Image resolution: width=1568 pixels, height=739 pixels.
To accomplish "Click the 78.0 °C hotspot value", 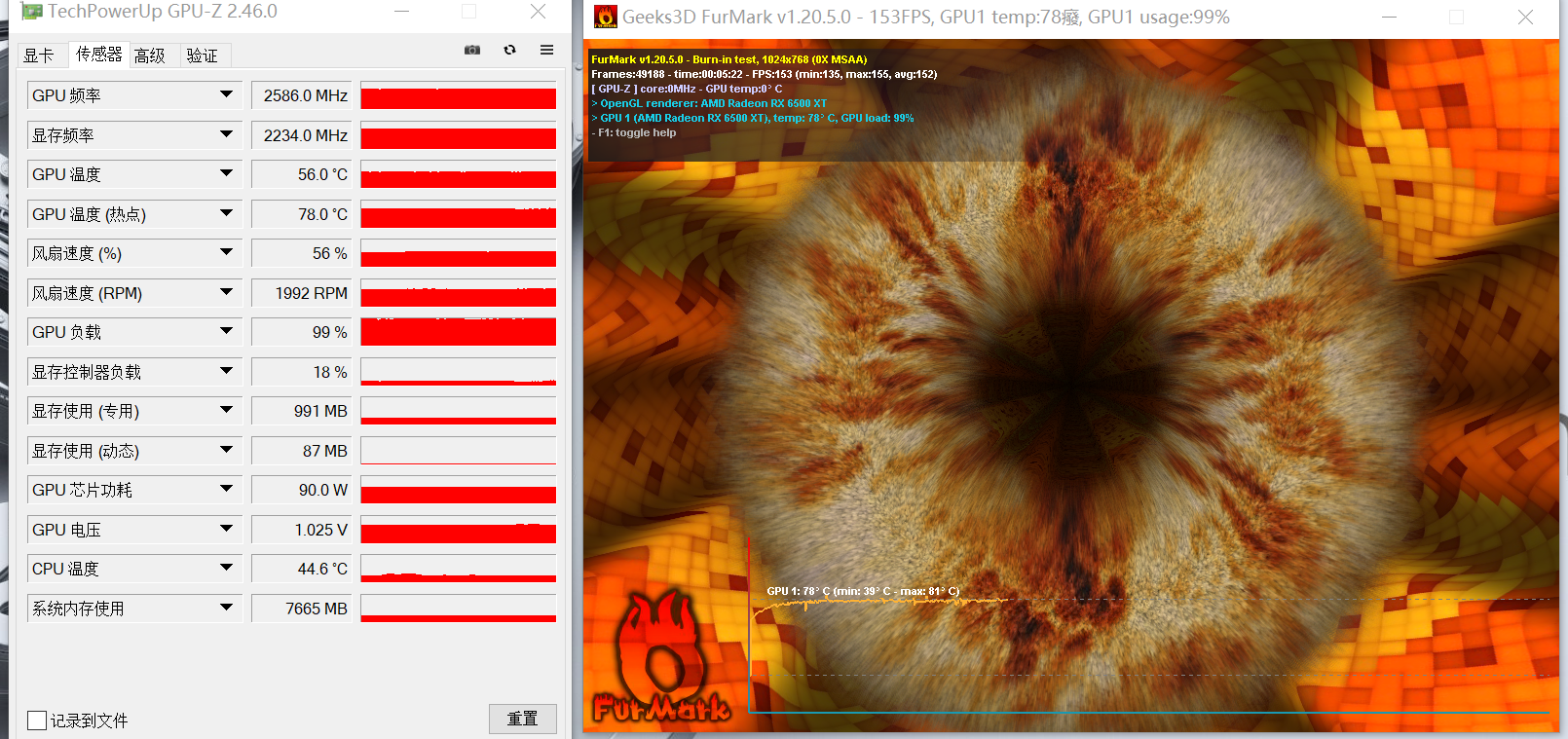I will [302, 214].
